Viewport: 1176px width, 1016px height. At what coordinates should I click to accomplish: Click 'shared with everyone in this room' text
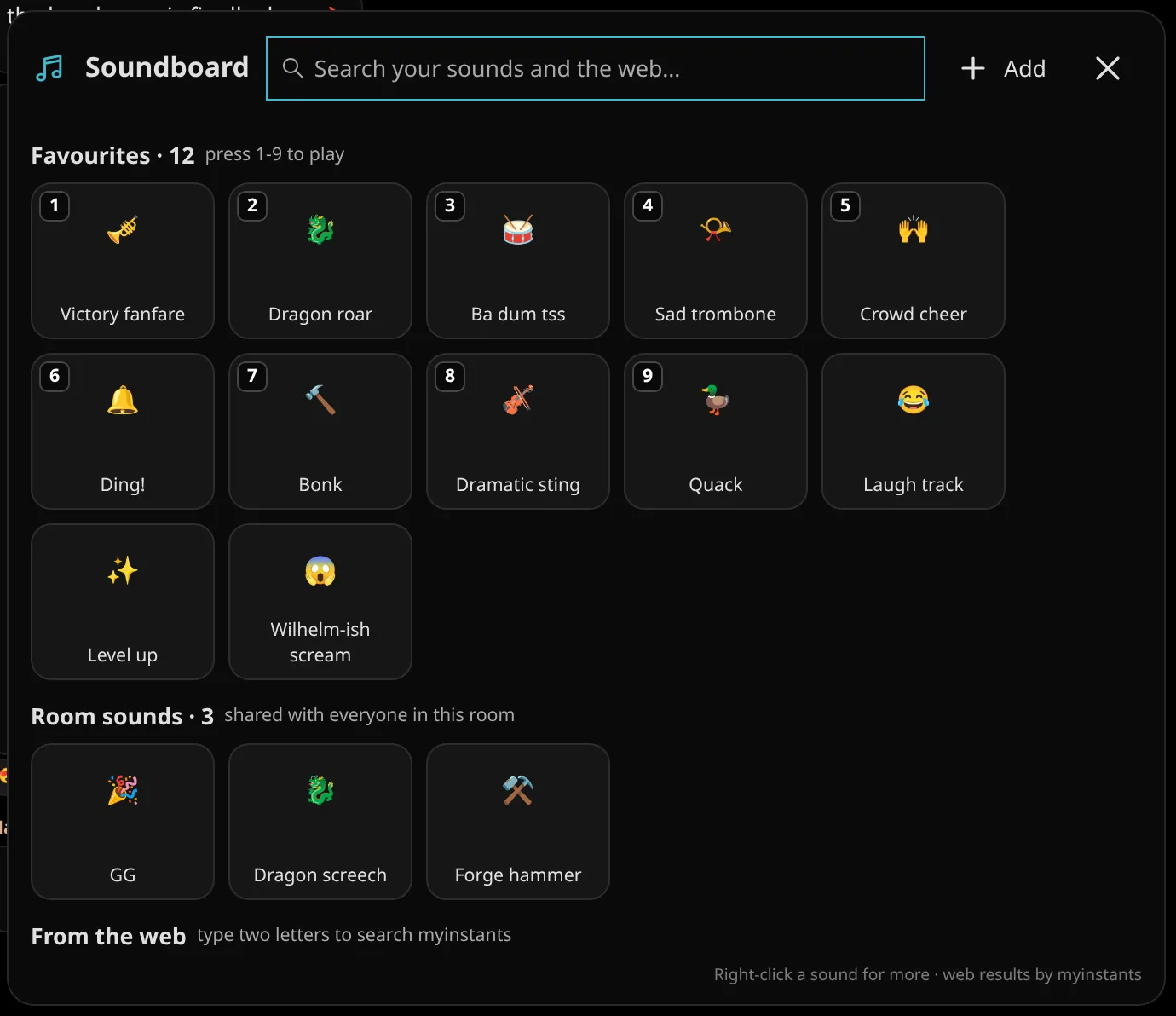coord(369,715)
